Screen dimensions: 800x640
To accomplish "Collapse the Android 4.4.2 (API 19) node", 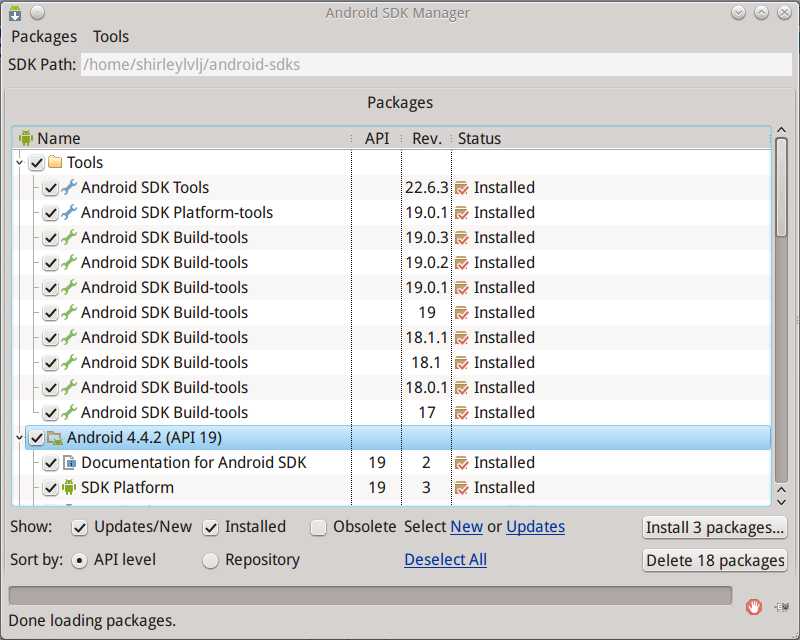I will (x=19, y=438).
